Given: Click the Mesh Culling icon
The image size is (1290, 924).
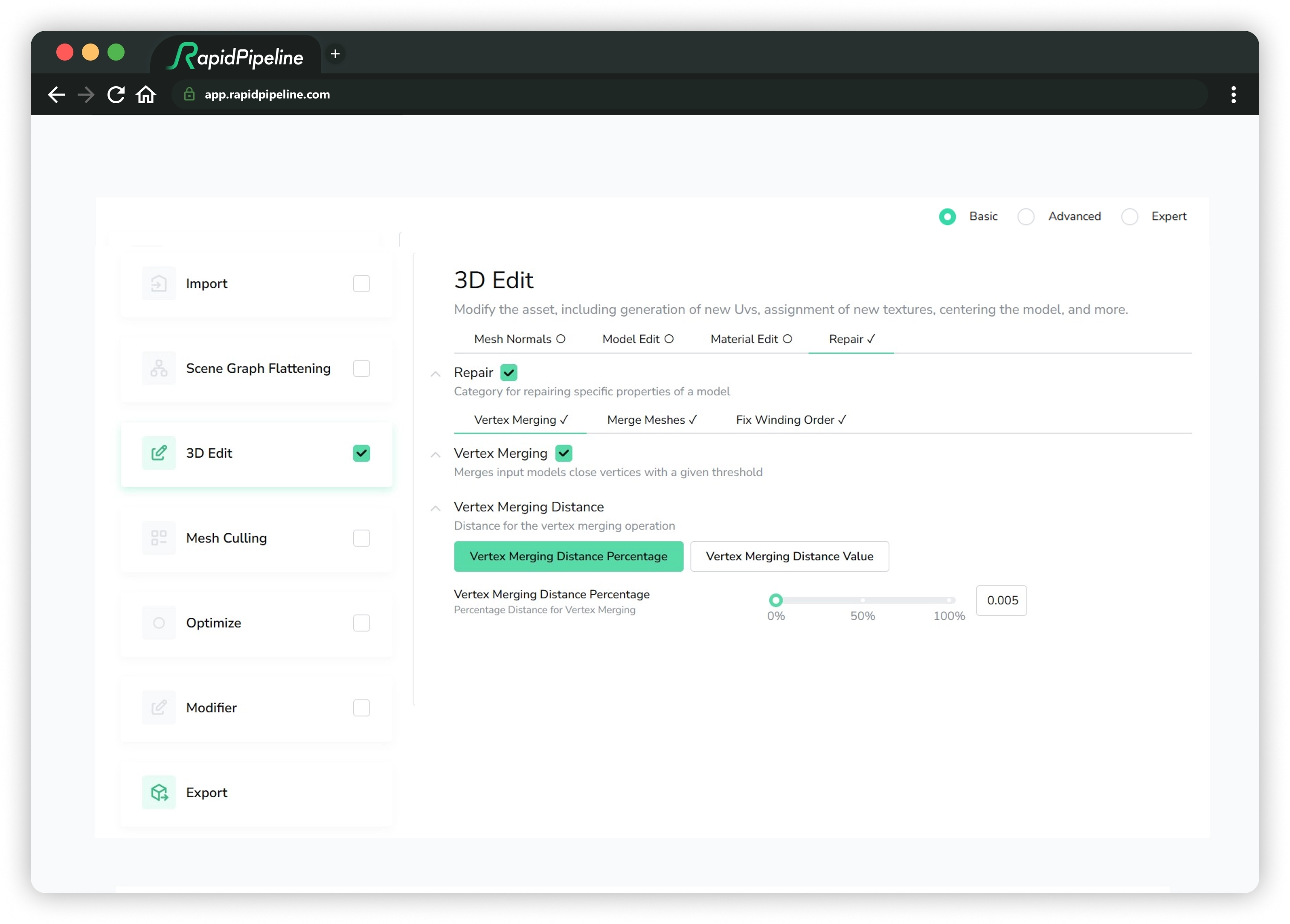Looking at the screenshot, I should tap(159, 538).
